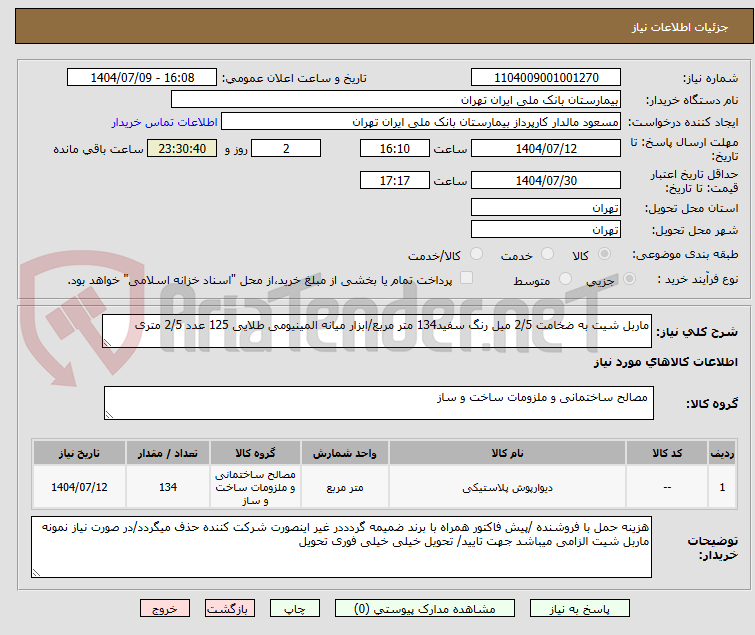The height and width of the screenshot is (635, 755).
Task: Click the جزئیات اطلاعات نیاز header title
Action: pyautogui.click(x=679, y=27)
